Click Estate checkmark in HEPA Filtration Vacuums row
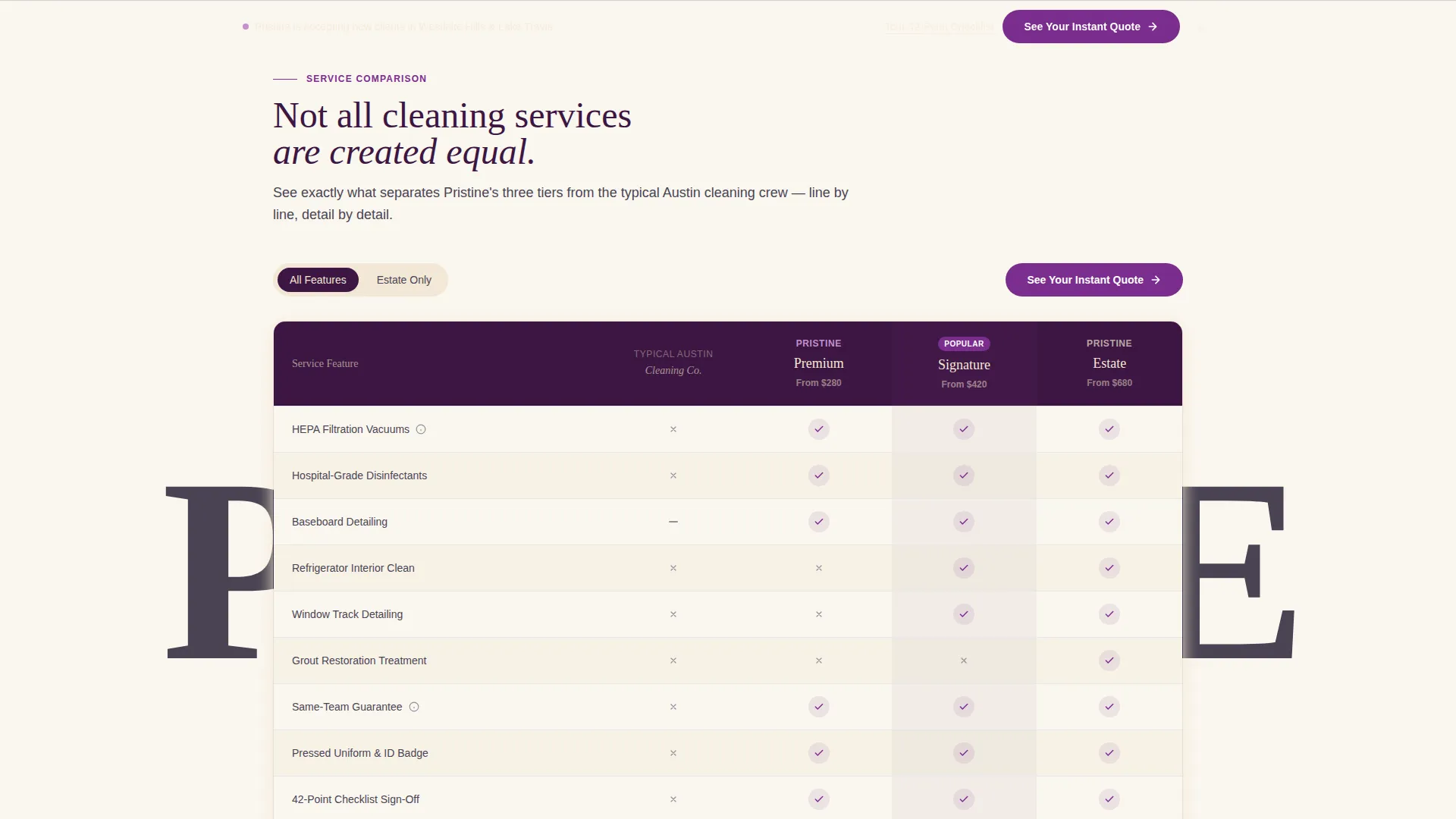1456x819 pixels. [x=1109, y=429]
